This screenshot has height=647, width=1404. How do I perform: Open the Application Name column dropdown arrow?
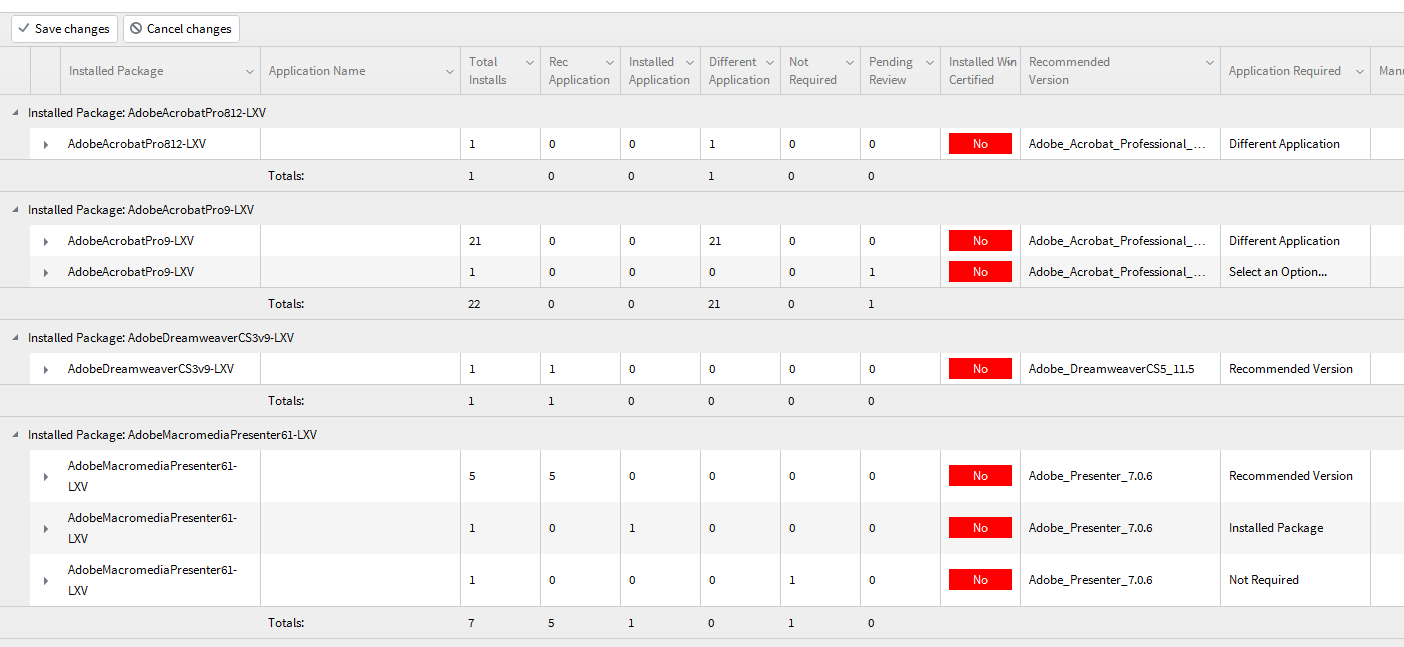(449, 71)
